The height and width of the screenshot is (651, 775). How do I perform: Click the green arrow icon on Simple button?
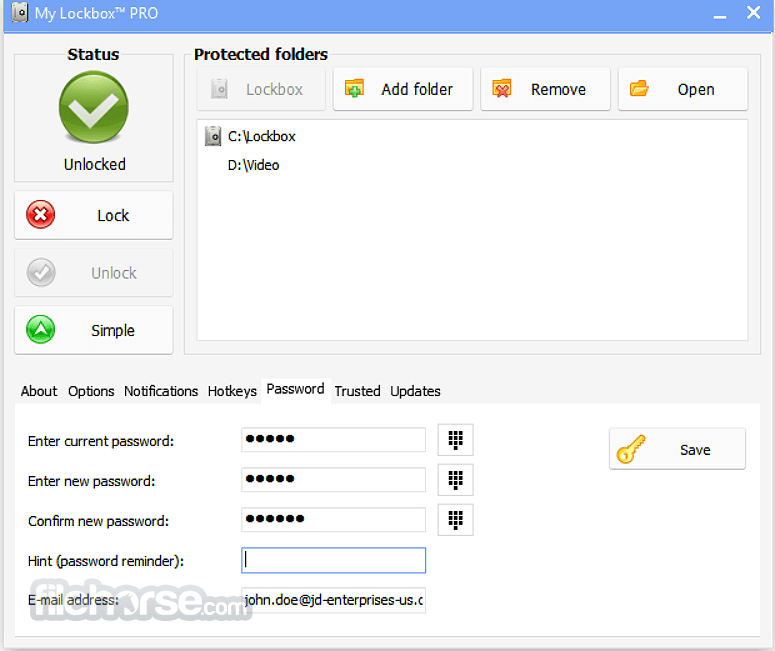click(41, 329)
